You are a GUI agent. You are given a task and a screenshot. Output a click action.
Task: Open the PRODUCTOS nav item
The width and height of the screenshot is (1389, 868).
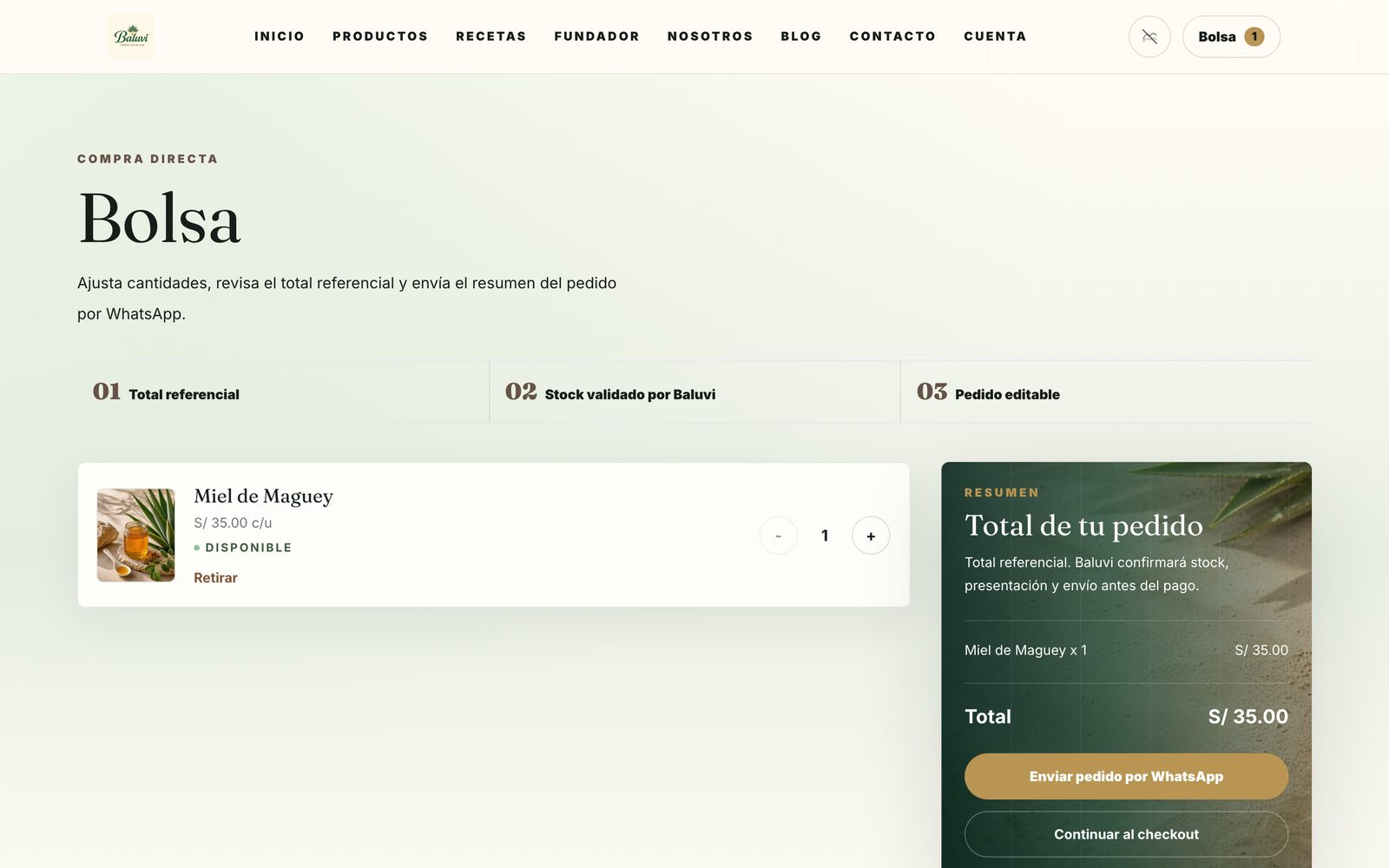point(380,36)
